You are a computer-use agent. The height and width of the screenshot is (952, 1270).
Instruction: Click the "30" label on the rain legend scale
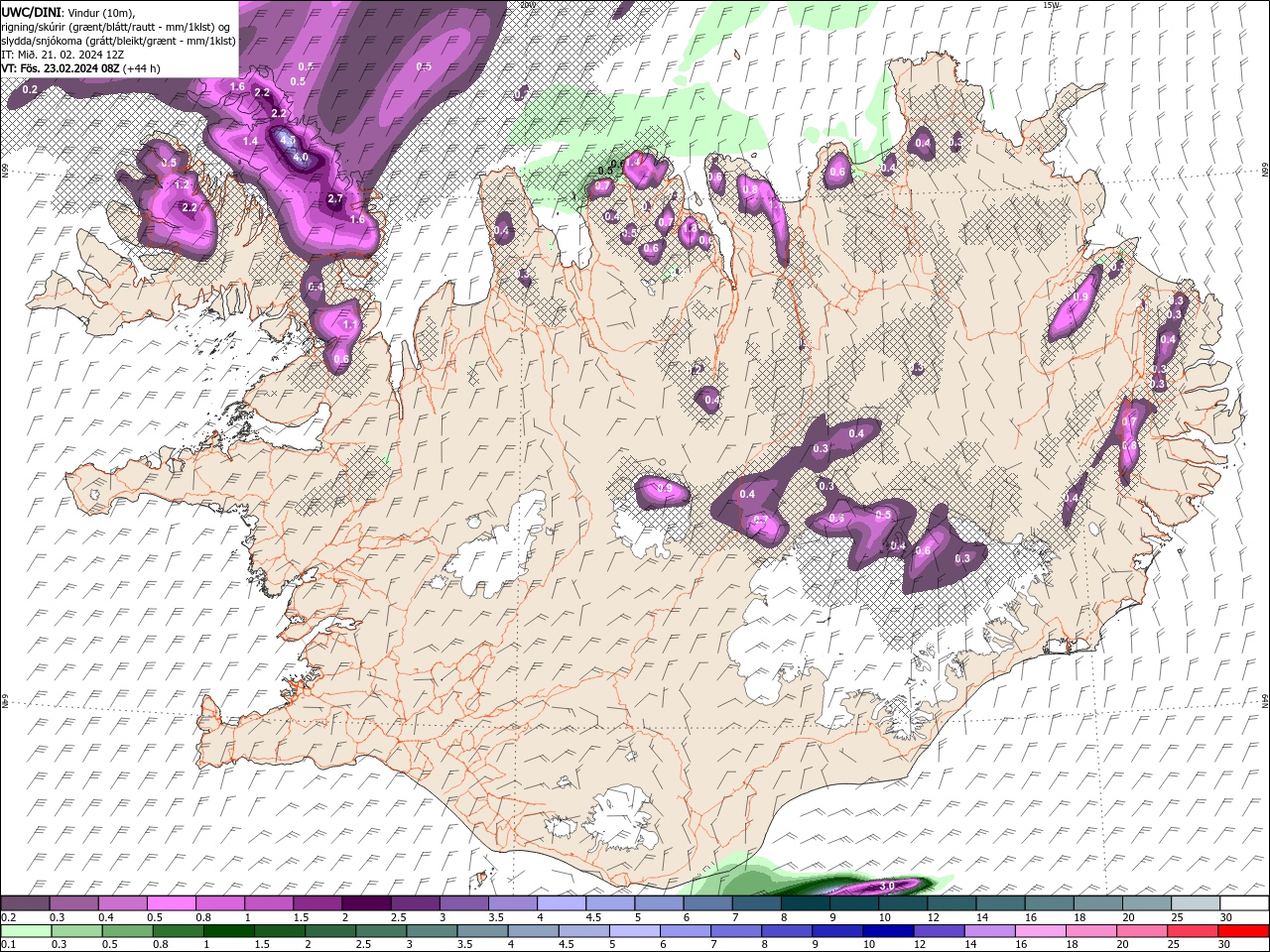tap(1224, 945)
